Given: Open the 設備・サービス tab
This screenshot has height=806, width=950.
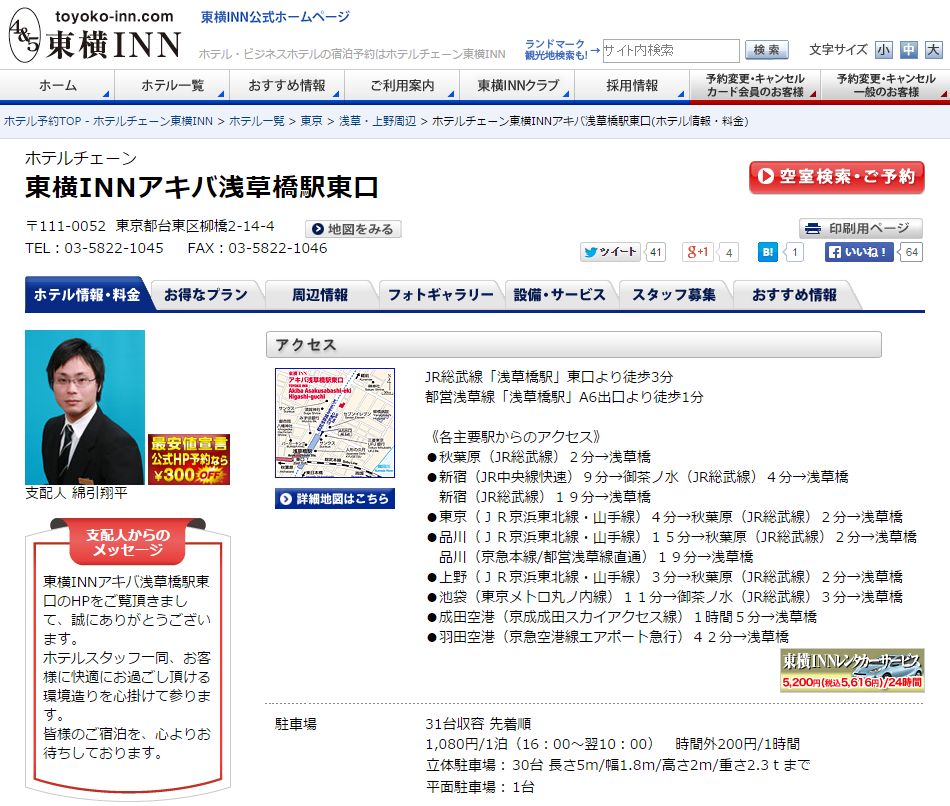Looking at the screenshot, I should pyautogui.click(x=559, y=295).
